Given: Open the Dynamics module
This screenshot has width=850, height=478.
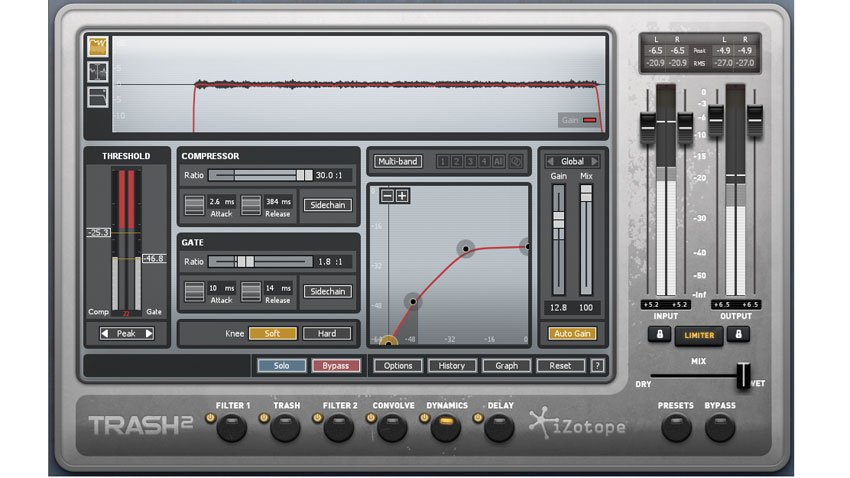Looking at the screenshot, I should tap(446, 428).
